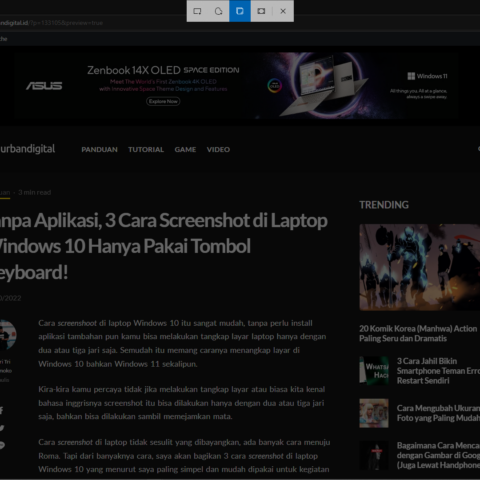Click the author avatar photo
480x480 pixels.
point(7,335)
